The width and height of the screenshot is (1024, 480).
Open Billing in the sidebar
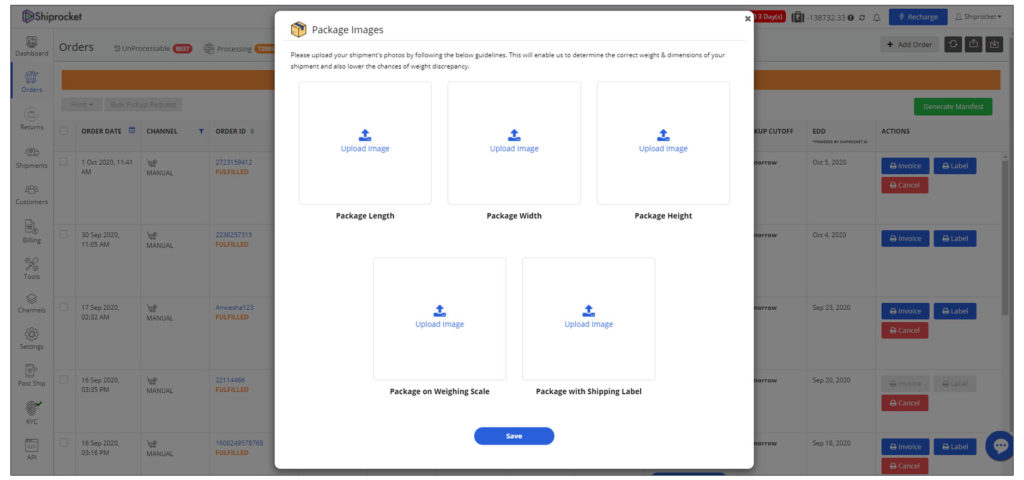31,232
